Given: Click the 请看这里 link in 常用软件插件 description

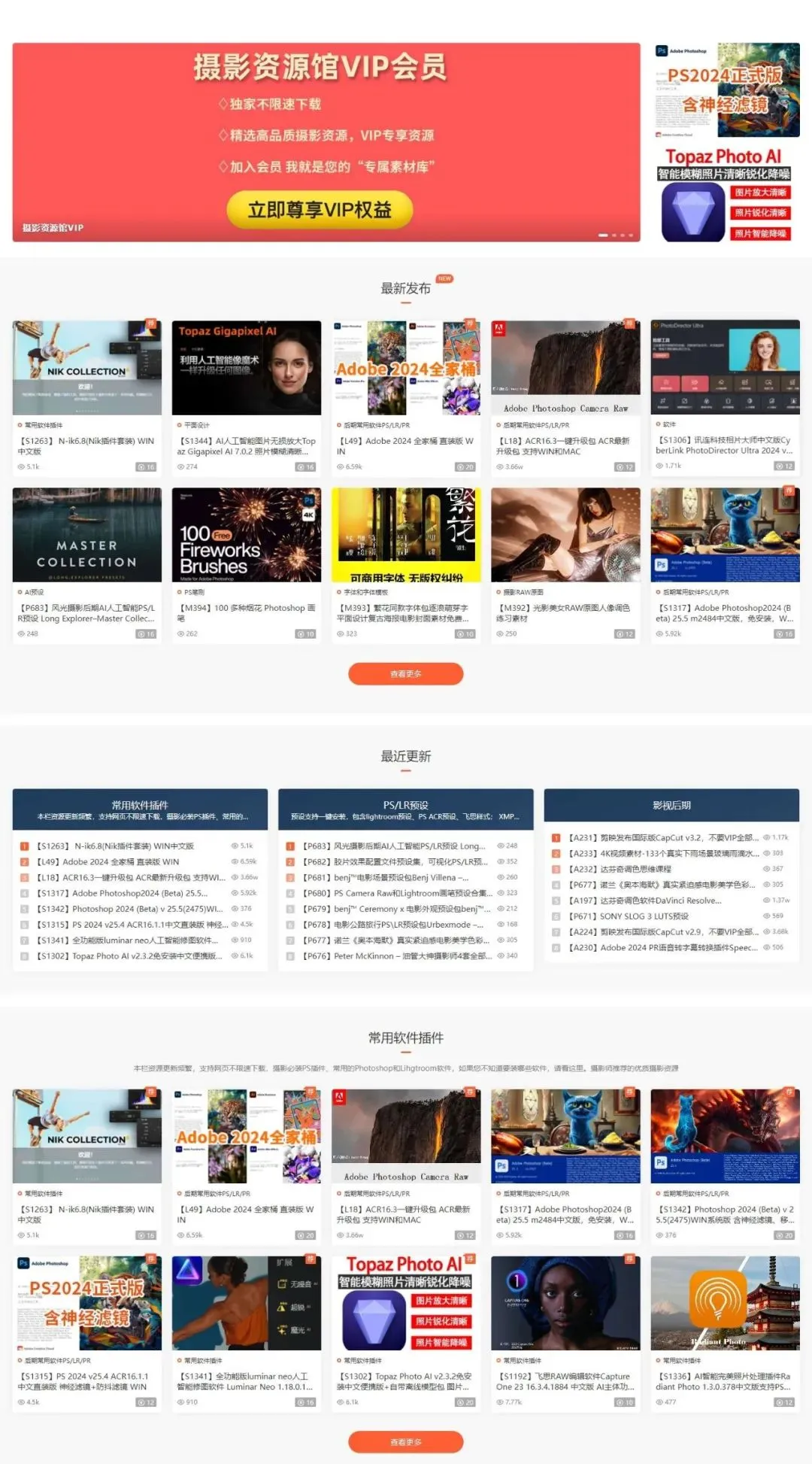Looking at the screenshot, I should click(568, 1068).
